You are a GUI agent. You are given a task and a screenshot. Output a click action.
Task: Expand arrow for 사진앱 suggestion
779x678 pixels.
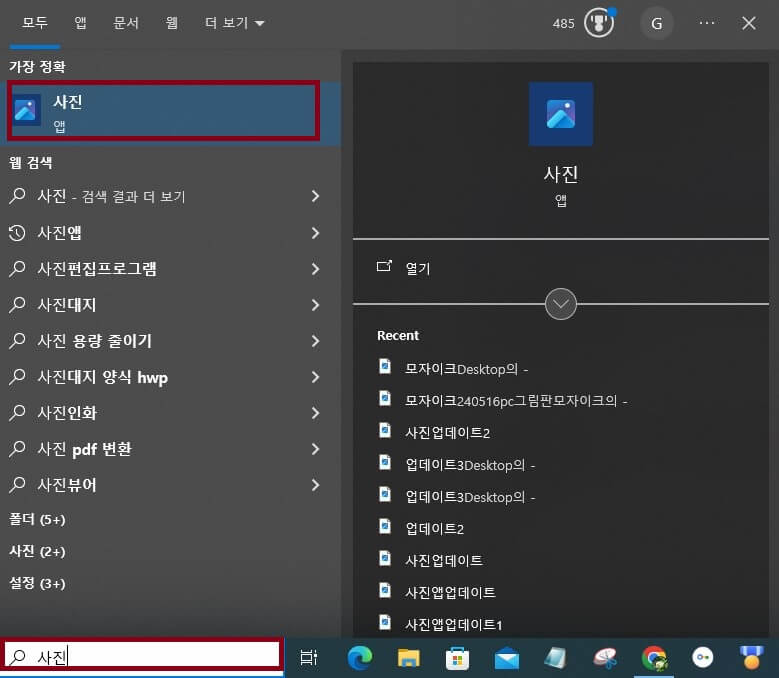[x=315, y=232]
